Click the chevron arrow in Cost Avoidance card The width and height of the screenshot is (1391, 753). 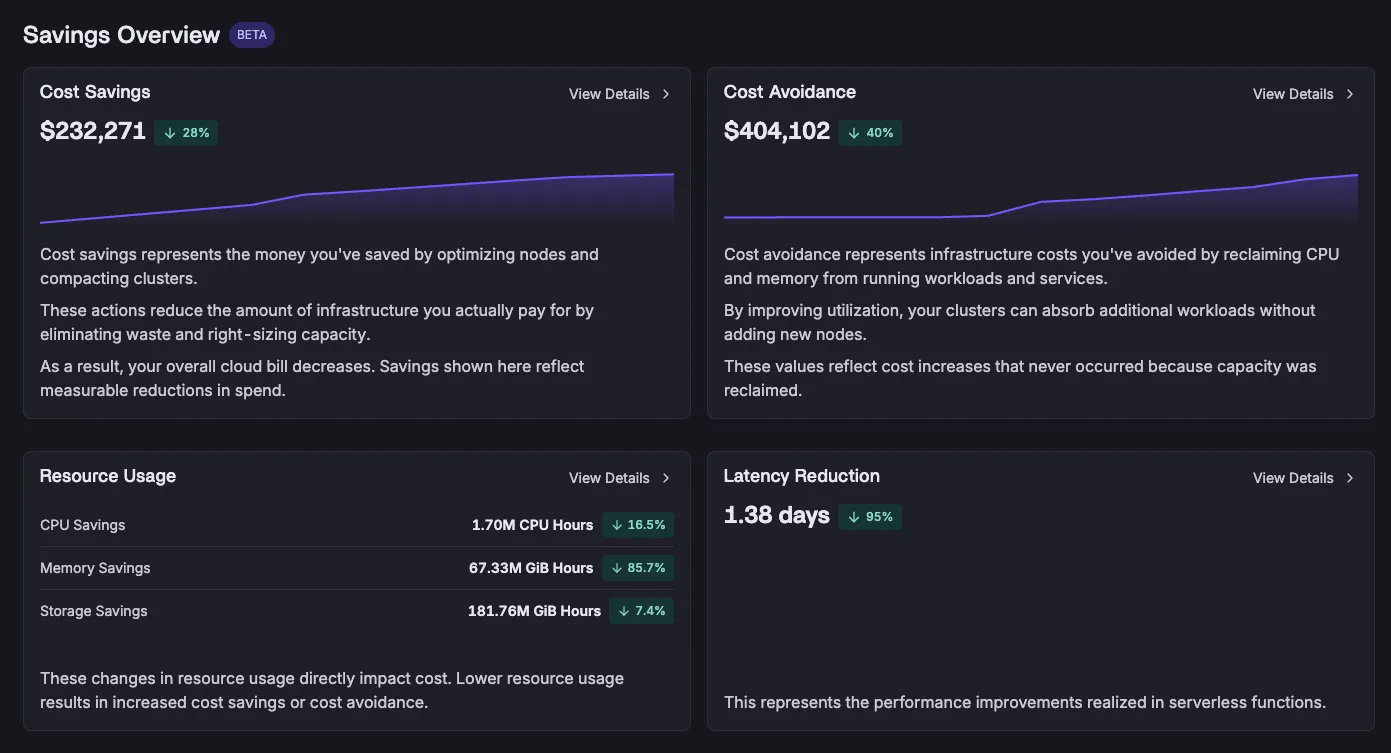coord(1350,94)
